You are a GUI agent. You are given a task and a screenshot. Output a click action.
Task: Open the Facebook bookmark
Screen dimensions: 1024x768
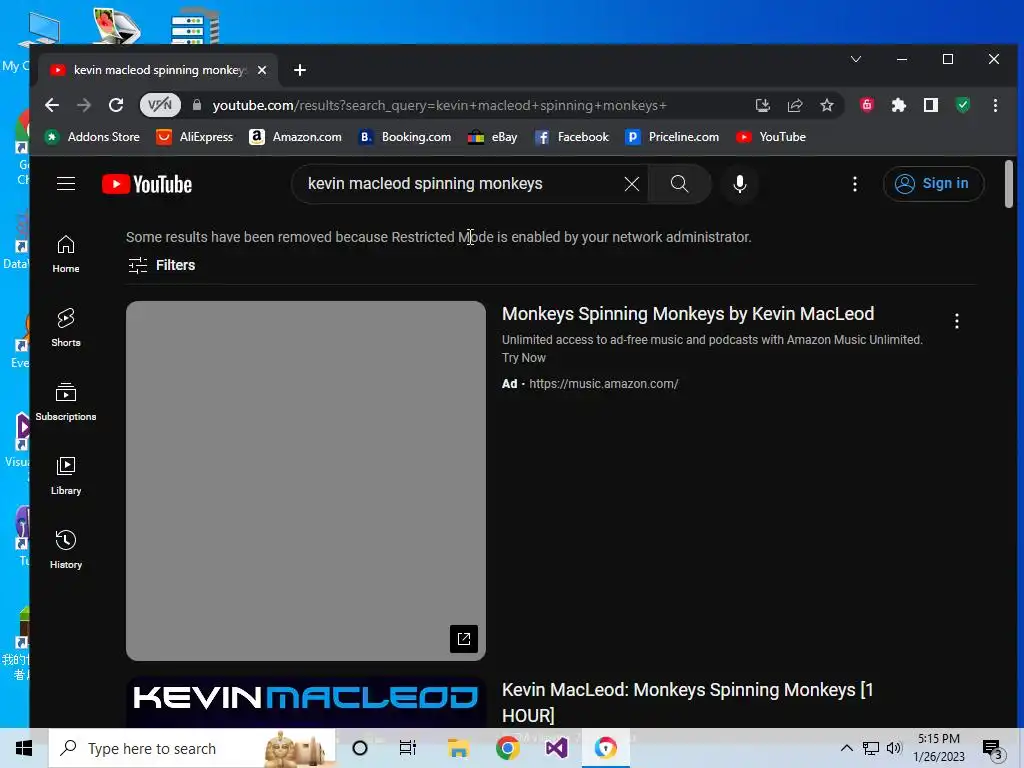click(x=571, y=137)
